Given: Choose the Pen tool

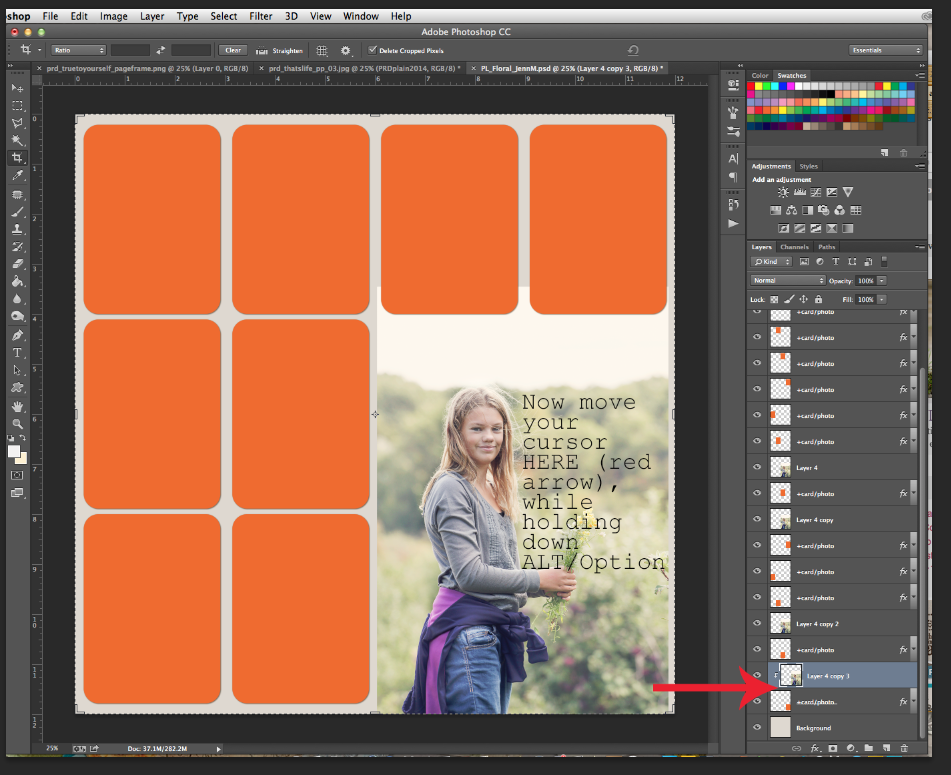Looking at the screenshot, I should click(17, 335).
